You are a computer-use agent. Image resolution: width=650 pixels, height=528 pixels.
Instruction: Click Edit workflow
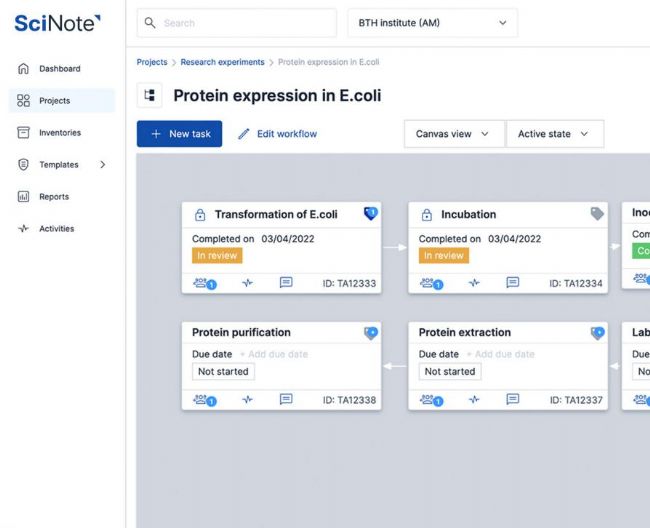pos(277,134)
